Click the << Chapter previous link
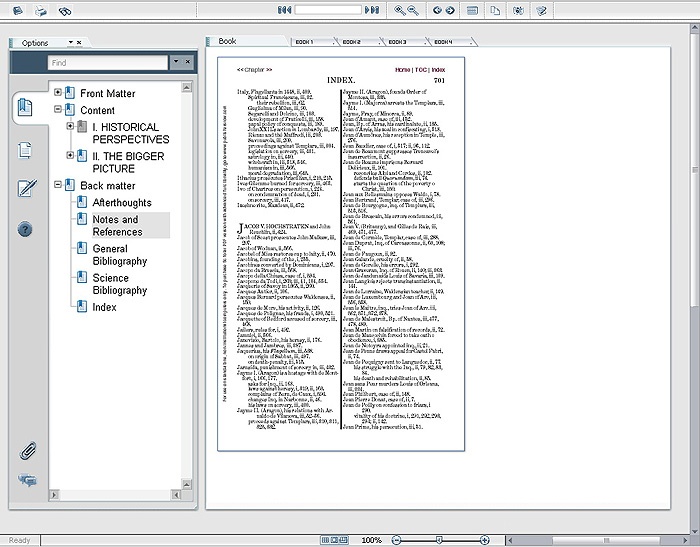Image resolution: width=700 pixels, height=547 pixels. point(251,70)
